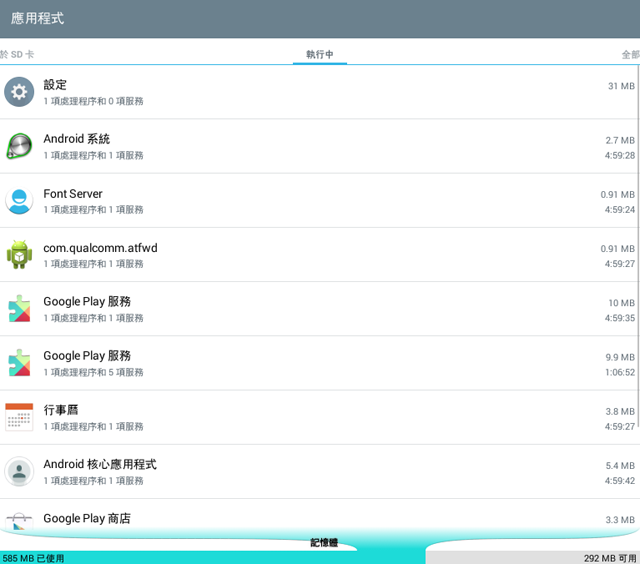Open the com.qualcomm.atfwd entry
The width and height of the screenshot is (640, 564).
pos(318,255)
